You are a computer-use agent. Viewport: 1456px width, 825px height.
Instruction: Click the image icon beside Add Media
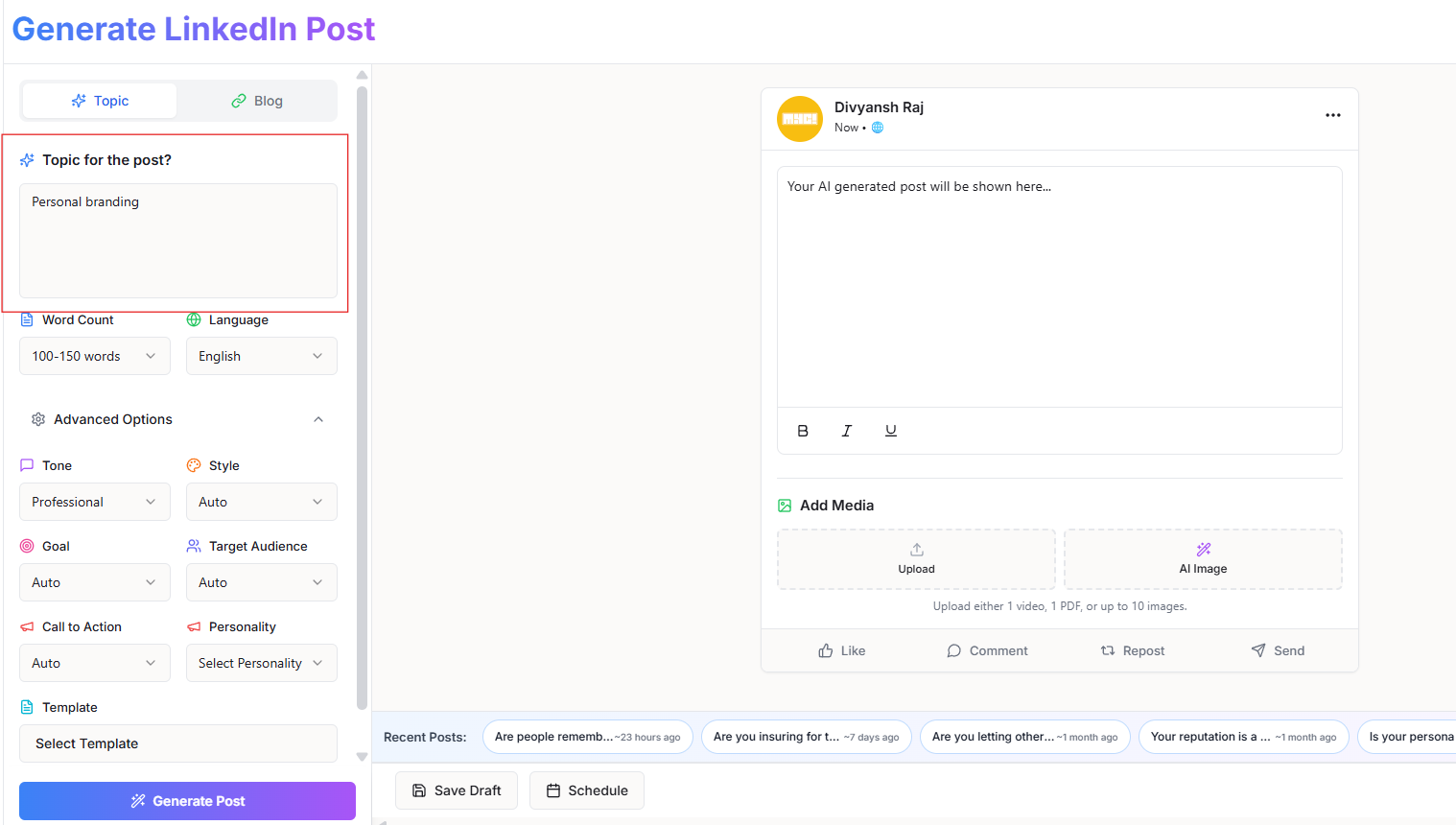785,506
